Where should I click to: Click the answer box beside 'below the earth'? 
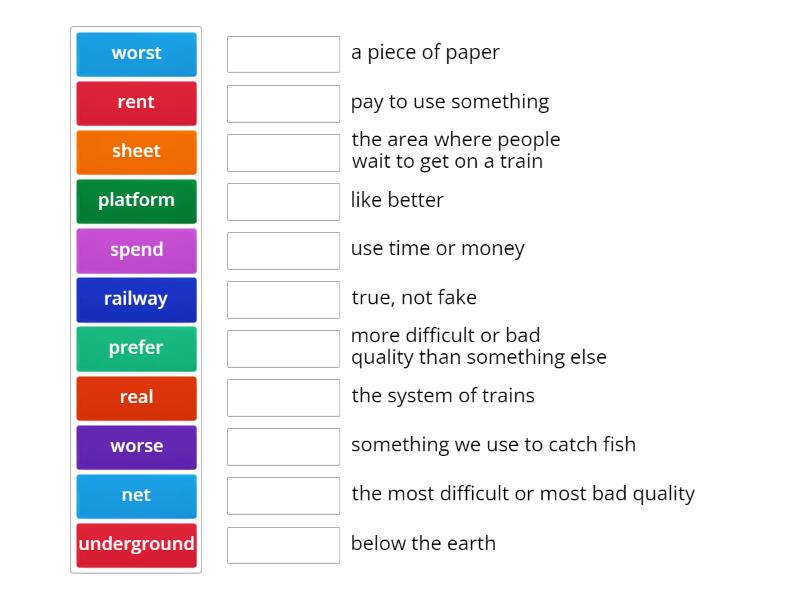pos(283,545)
